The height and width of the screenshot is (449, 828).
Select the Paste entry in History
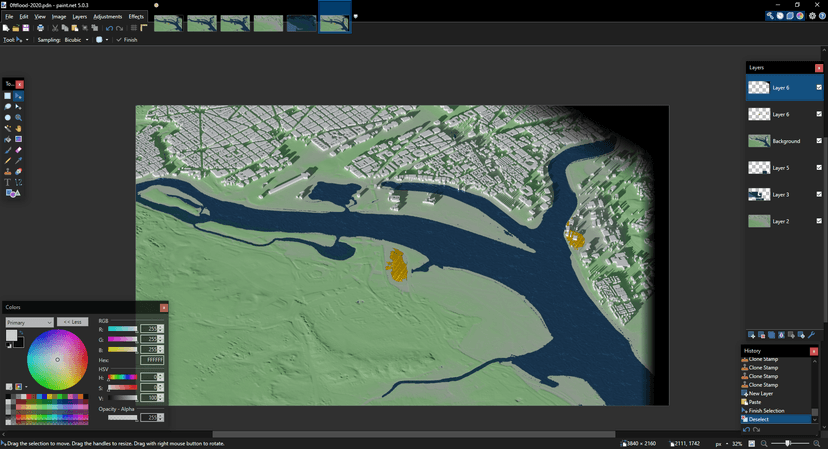(x=755, y=402)
